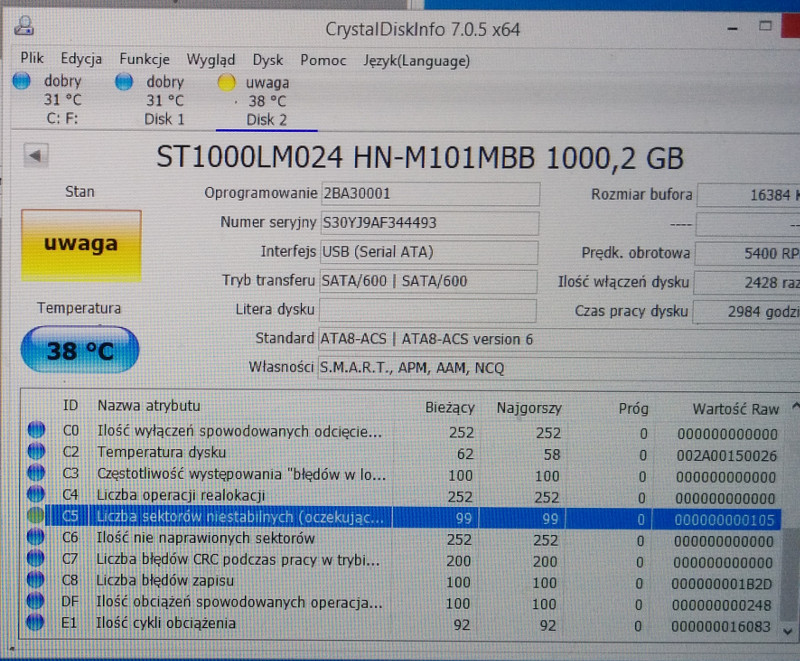Click the Tryb transferu field SATA/600

click(x=428, y=281)
